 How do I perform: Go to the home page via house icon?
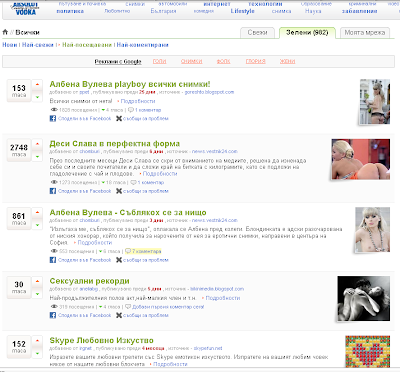pos(5,32)
